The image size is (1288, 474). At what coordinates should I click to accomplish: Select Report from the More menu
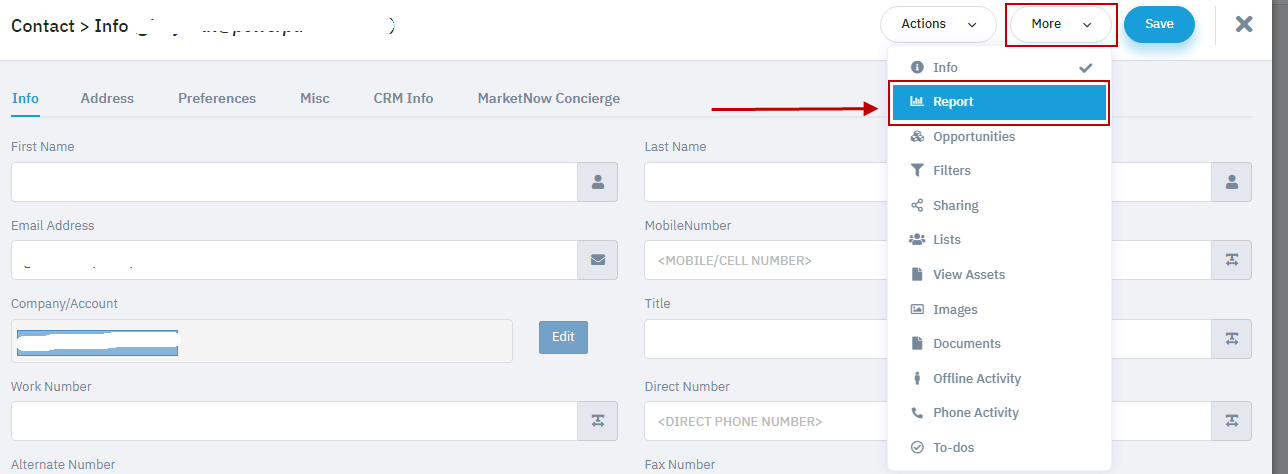pos(998,102)
